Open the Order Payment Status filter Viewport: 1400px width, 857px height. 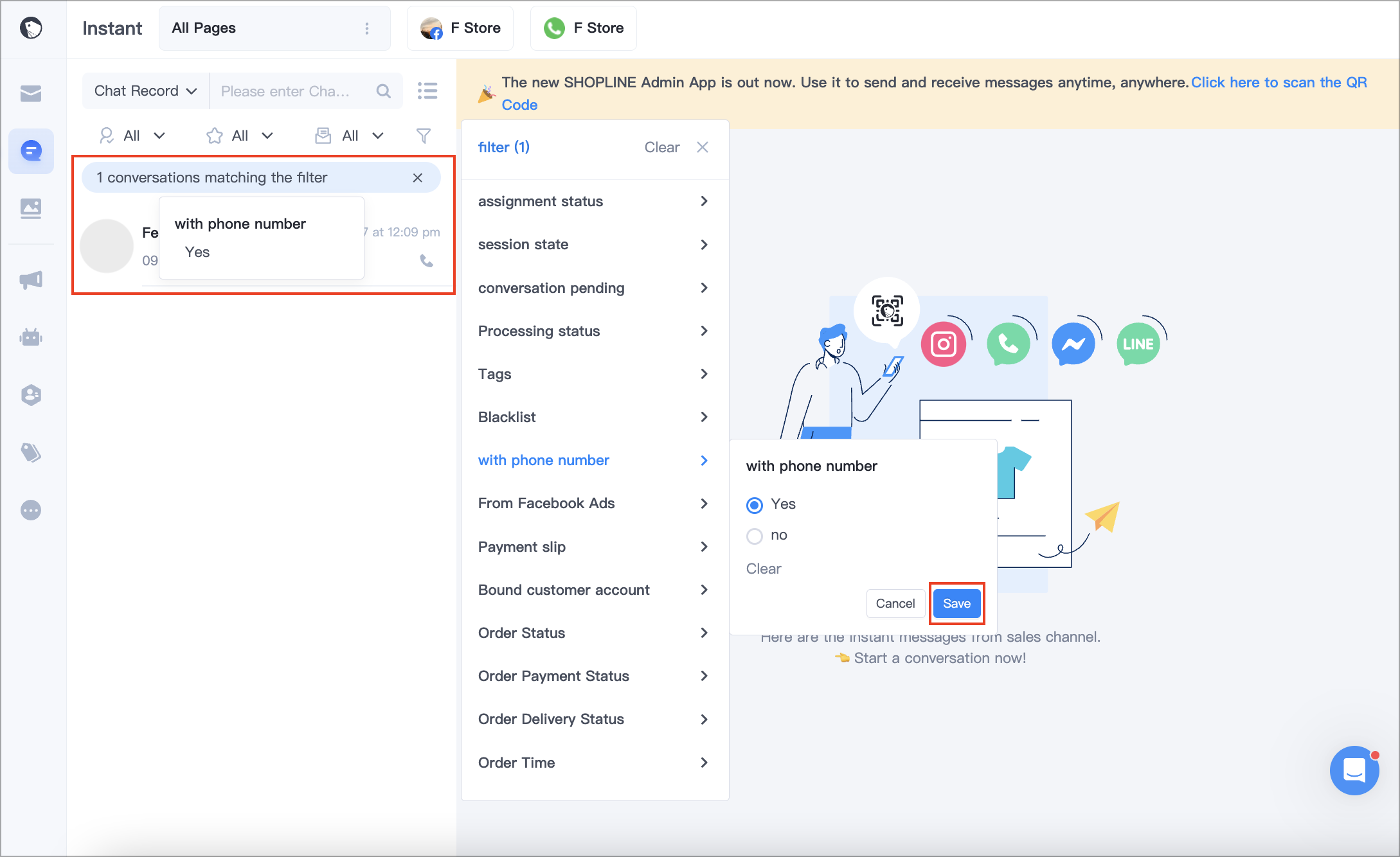pos(595,676)
